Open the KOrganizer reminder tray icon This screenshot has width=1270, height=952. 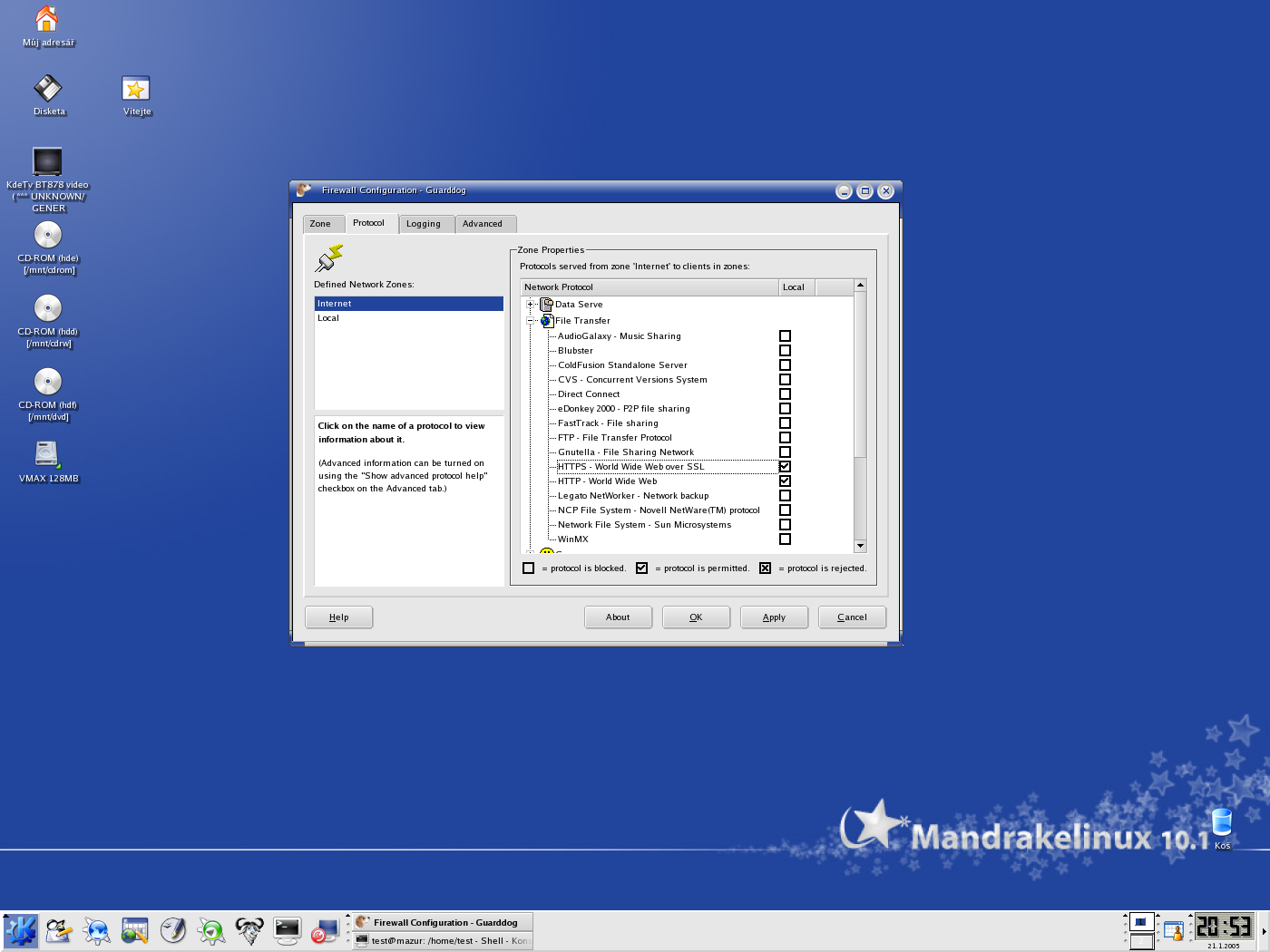tap(1174, 931)
